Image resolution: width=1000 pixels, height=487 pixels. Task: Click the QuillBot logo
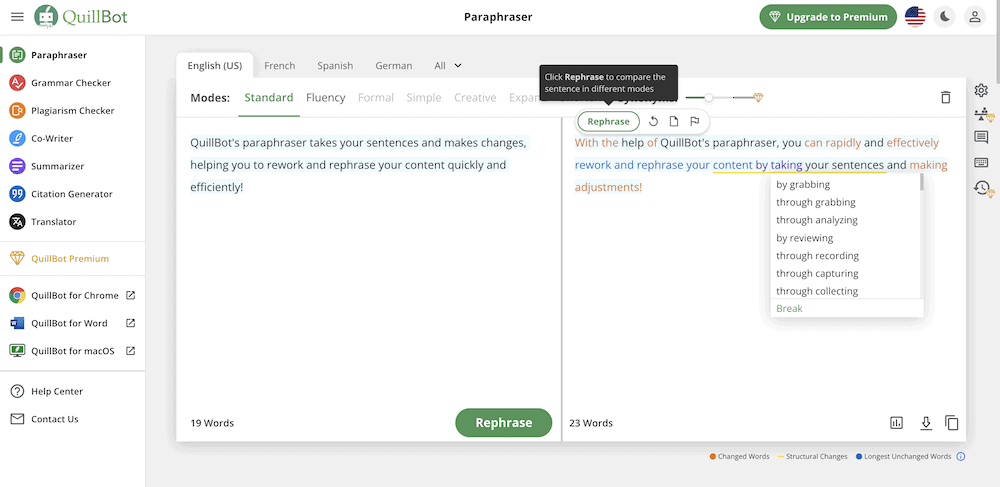click(x=80, y=17)
